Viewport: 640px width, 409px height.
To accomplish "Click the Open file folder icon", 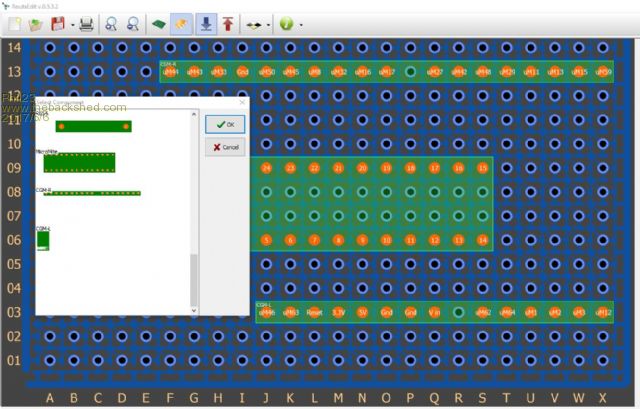I will click(x=36, y=23).
